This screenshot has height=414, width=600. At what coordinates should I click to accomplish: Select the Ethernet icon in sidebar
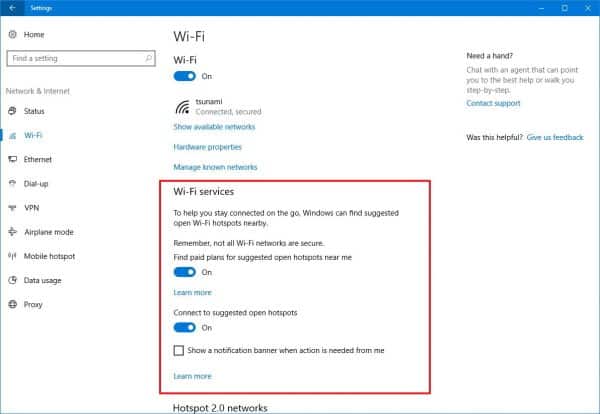tap(12, 159)
